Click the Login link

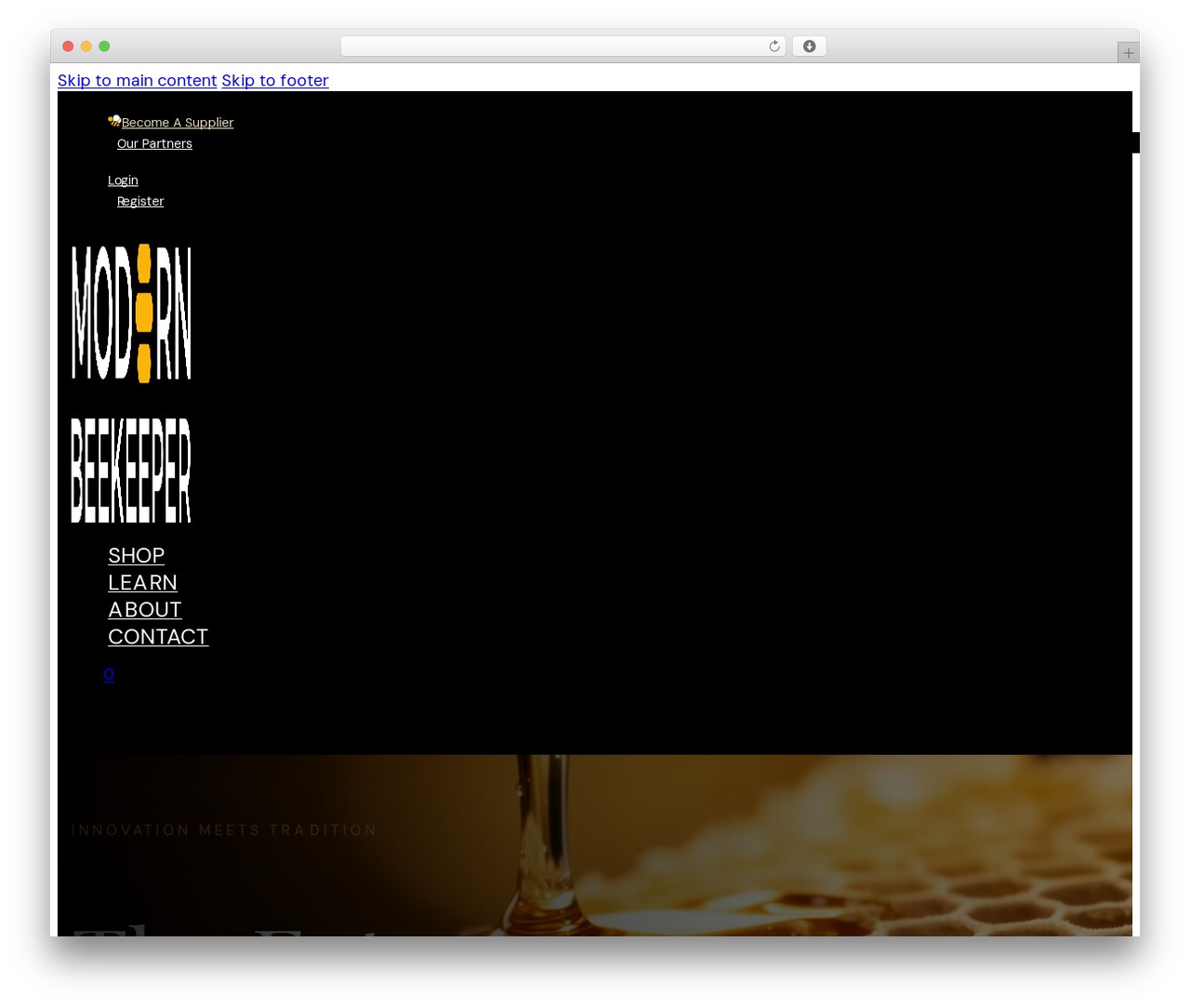click(123, 180)
